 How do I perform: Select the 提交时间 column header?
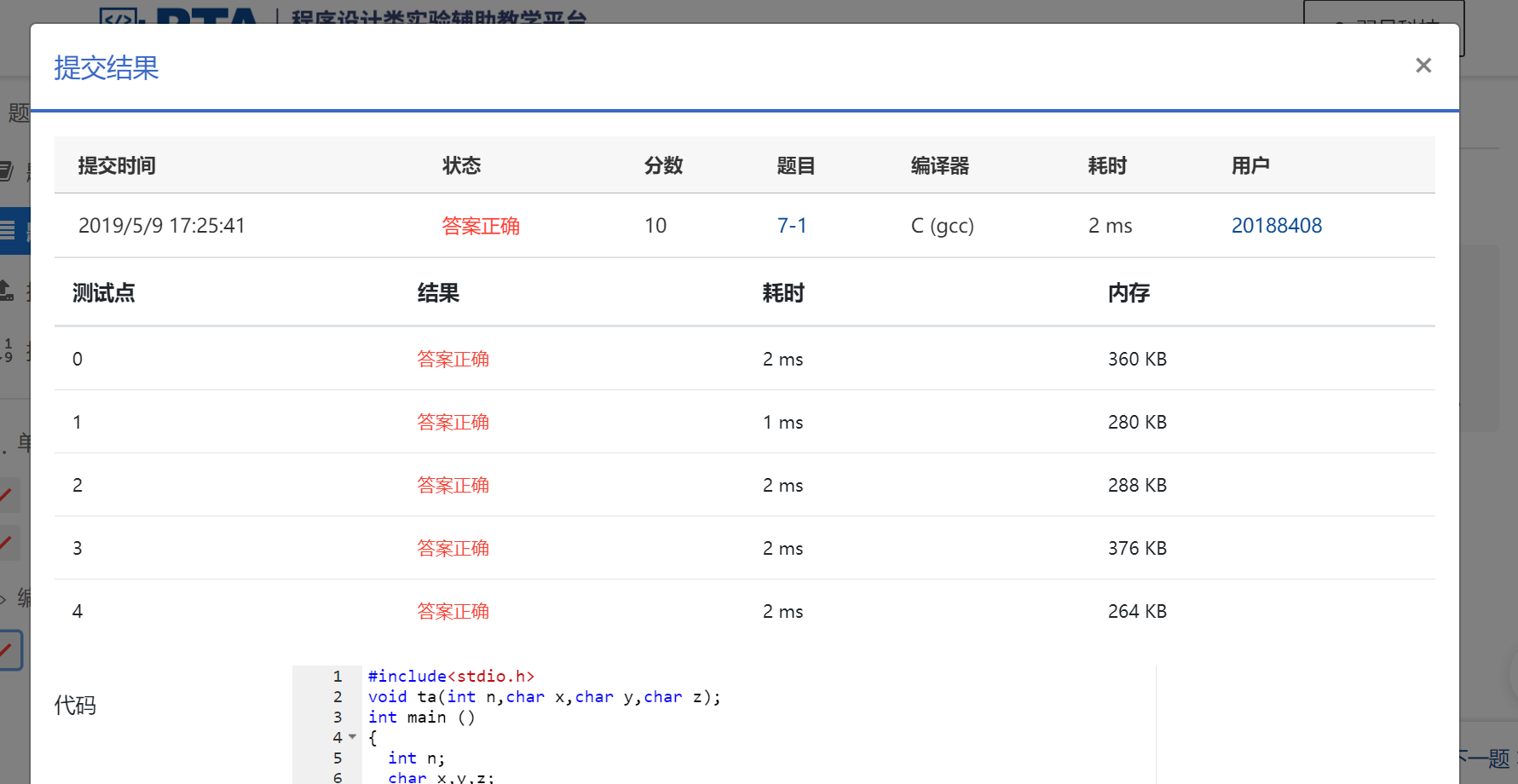click(x=117, y=165)
